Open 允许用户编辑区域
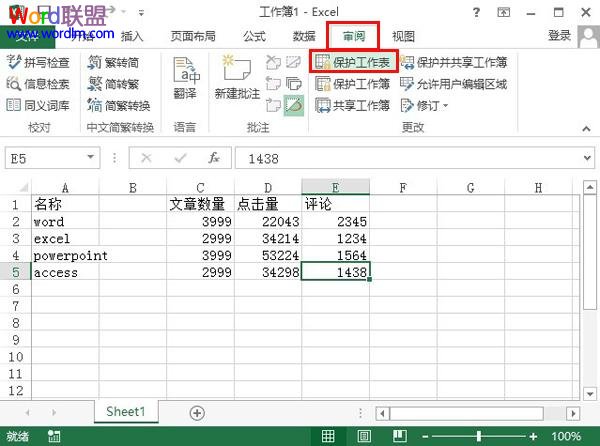The height and width of the screenshot is (446, 600). click(x=454, y=83)
